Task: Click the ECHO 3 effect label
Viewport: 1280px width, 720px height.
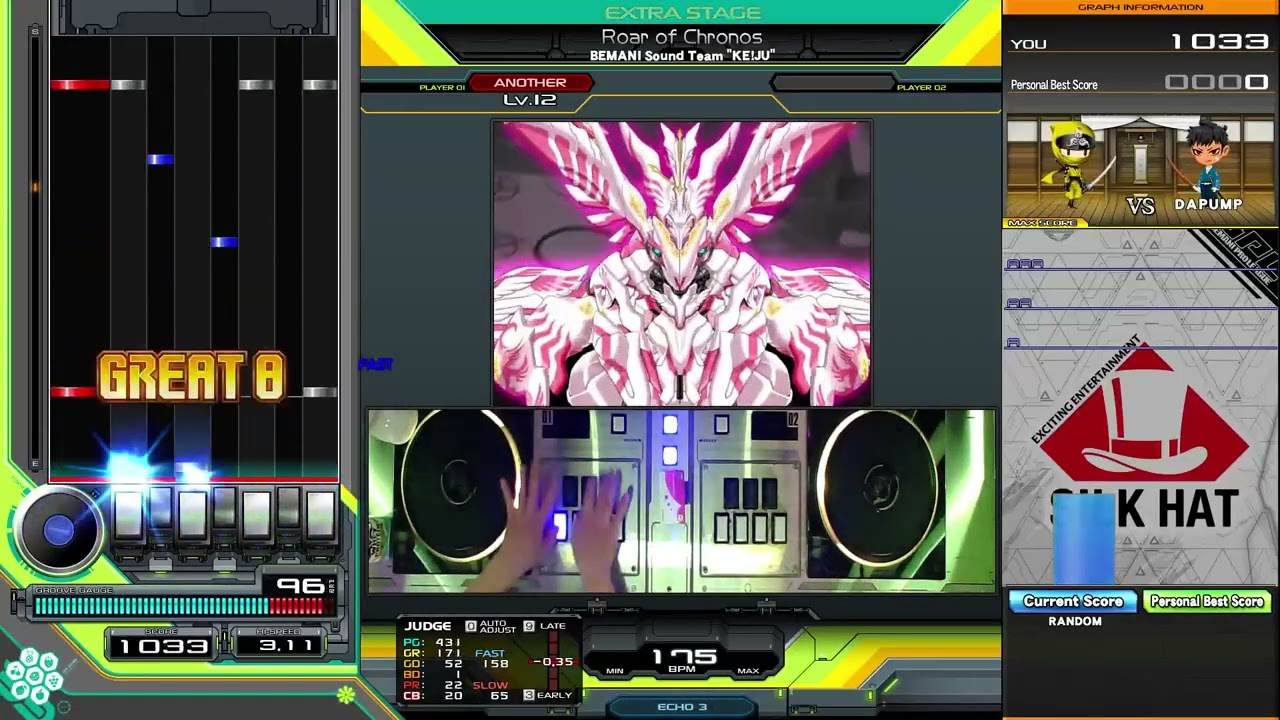Action: coord(682,707)
